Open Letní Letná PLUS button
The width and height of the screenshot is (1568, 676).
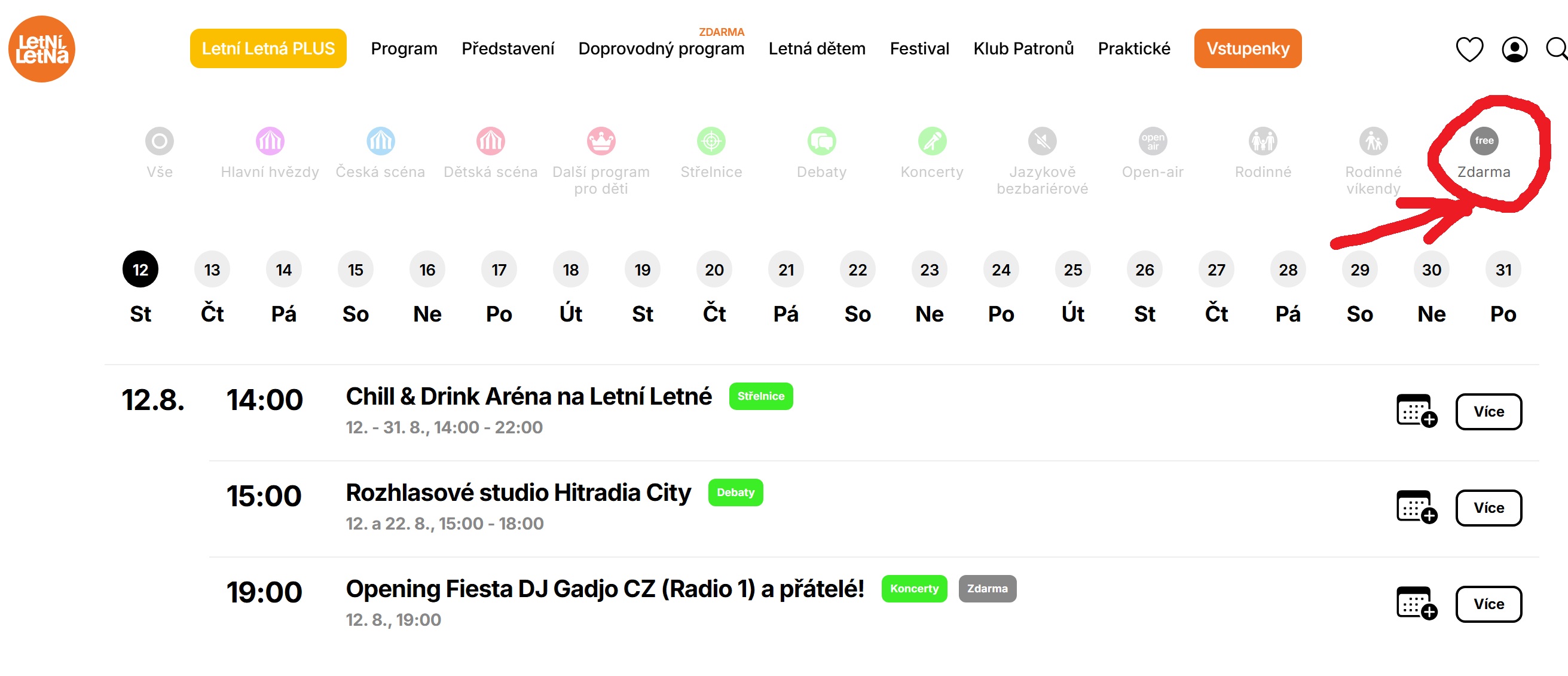pyautogui.click(x=268, y=48)
